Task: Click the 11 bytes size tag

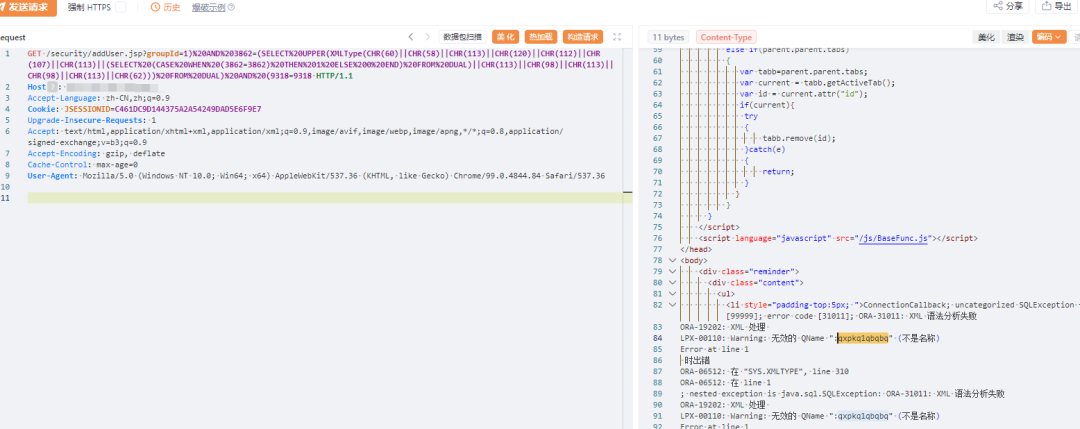Action: point(668,38)
